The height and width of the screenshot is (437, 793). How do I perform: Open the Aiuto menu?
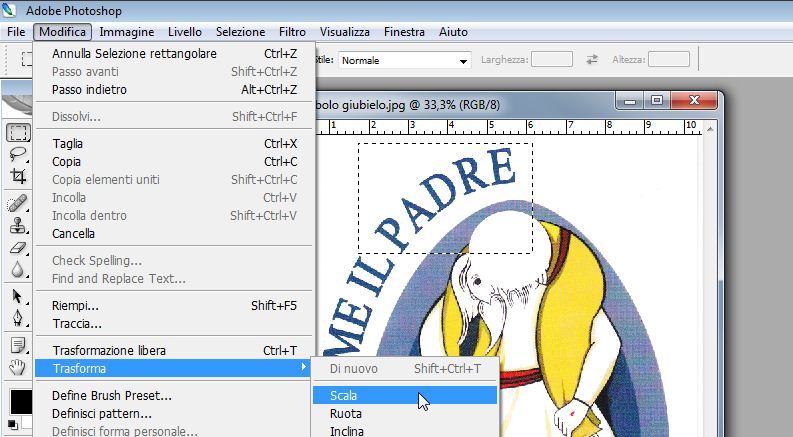pyautogui.click(x=453, y=32)
